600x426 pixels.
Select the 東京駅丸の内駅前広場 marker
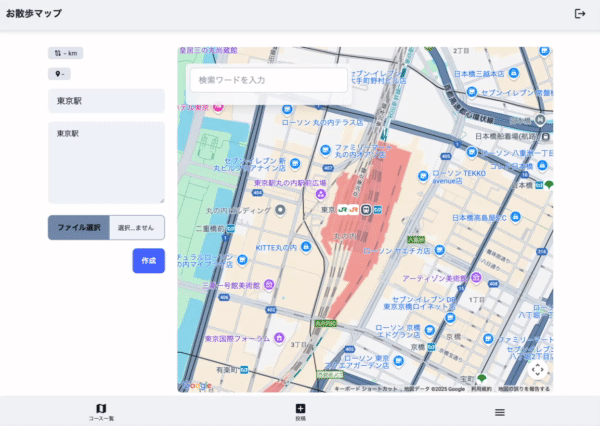tap(321, 194)
